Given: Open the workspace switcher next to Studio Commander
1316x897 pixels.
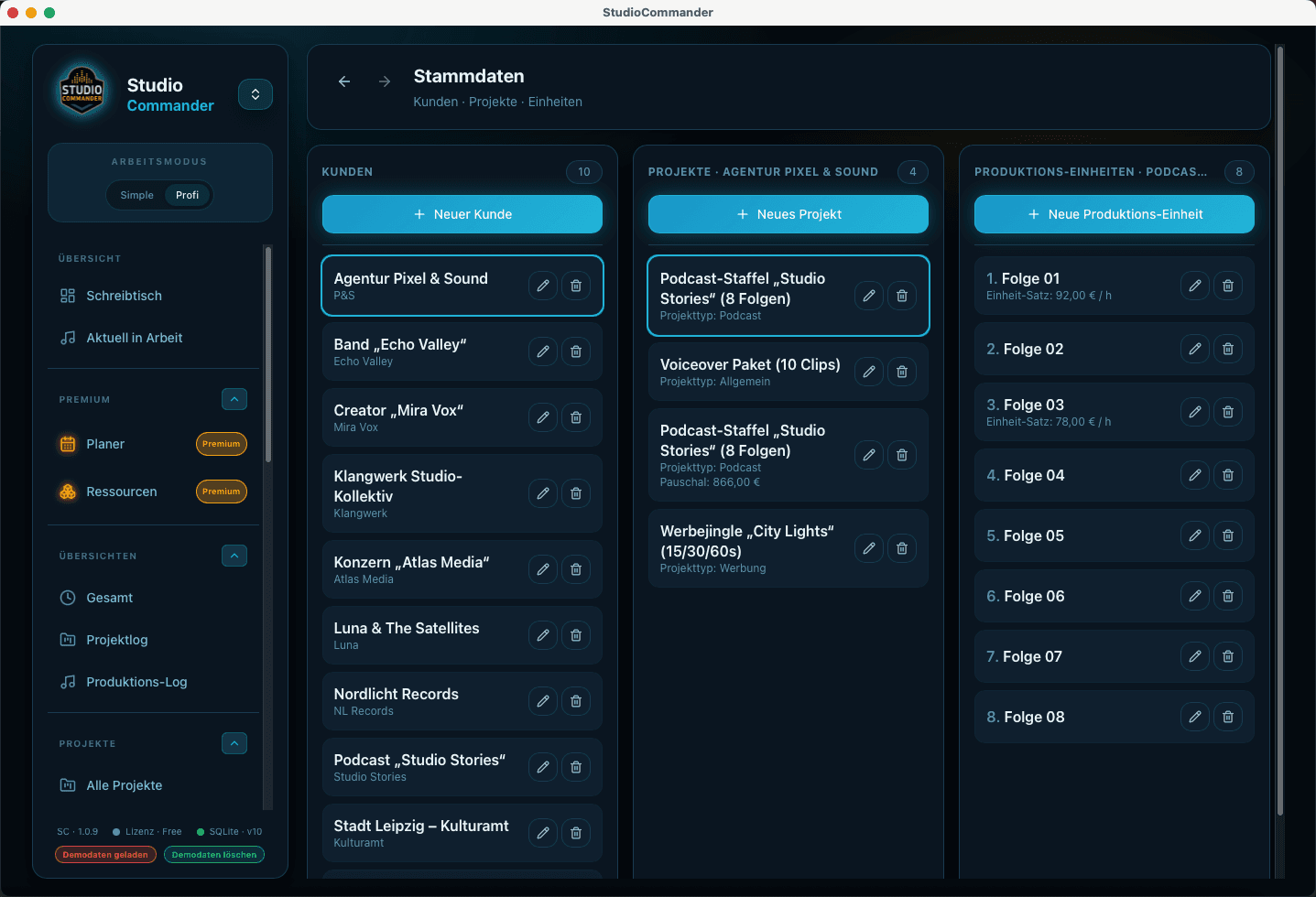Looking at the screenshot, I should click(256, 94).
